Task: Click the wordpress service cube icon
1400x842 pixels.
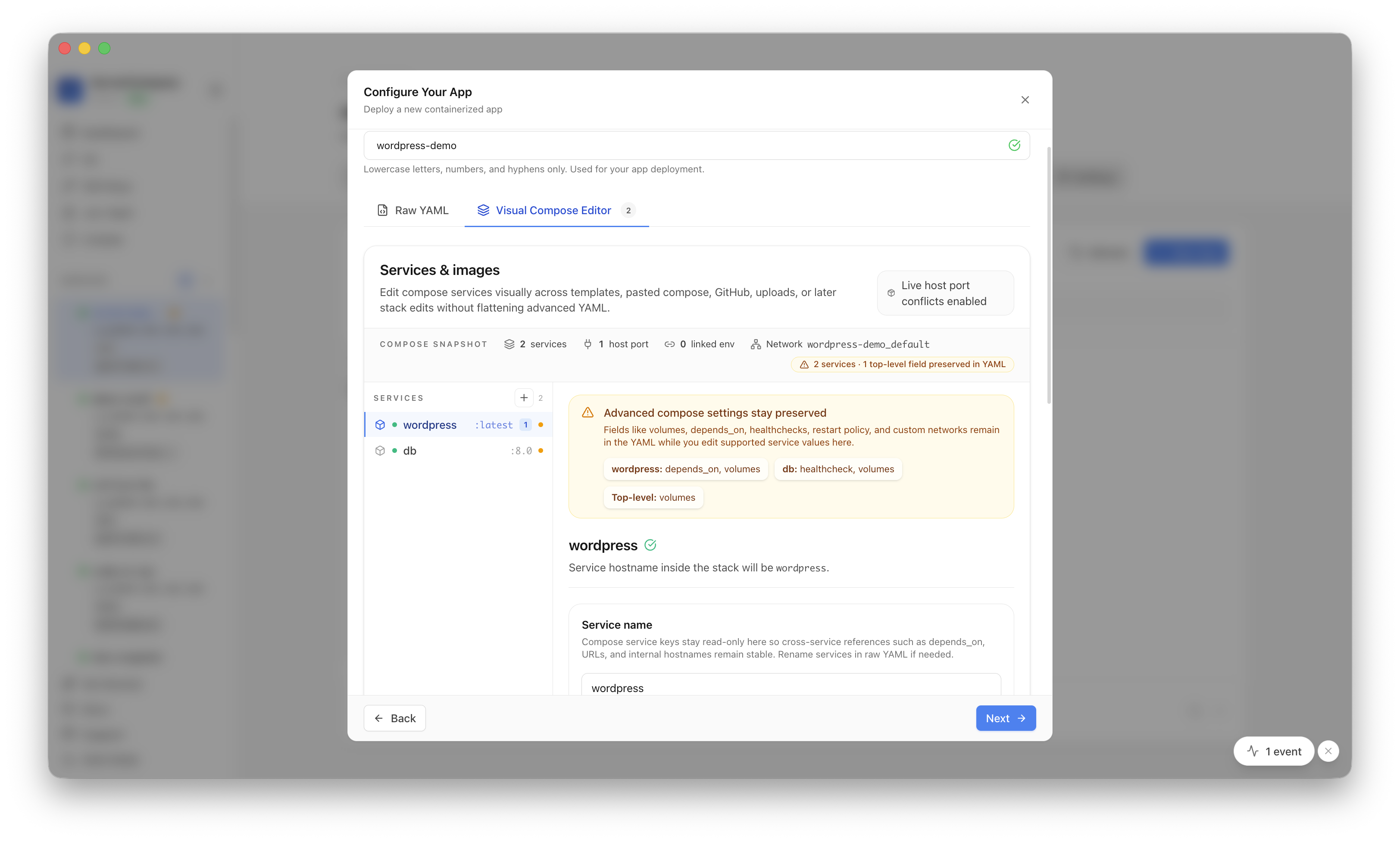Action: (x=380, y=425)
